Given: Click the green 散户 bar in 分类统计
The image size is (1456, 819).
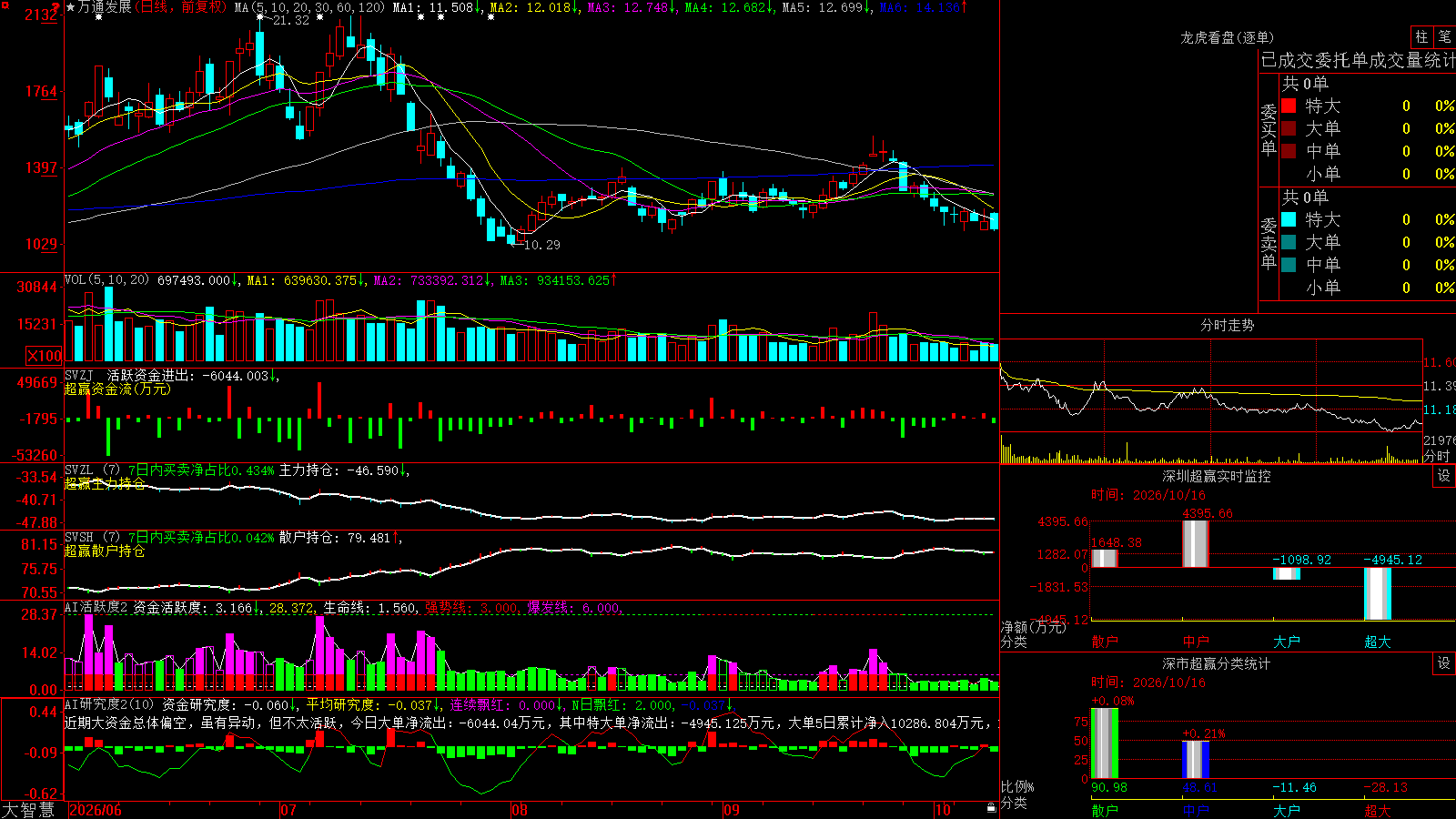Looking at the screenshot, I should pos(1105,743).
